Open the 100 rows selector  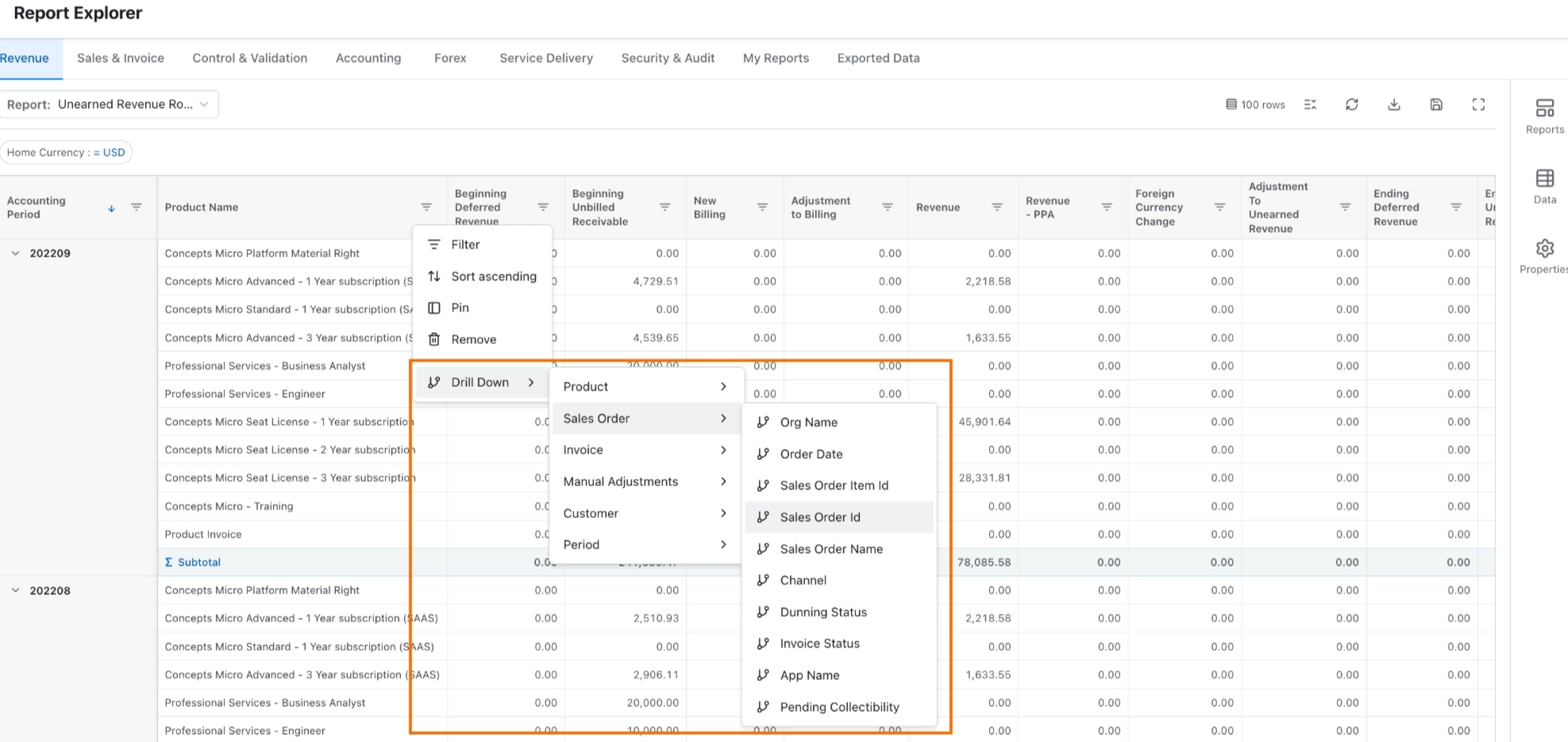tap(1255, 105)
